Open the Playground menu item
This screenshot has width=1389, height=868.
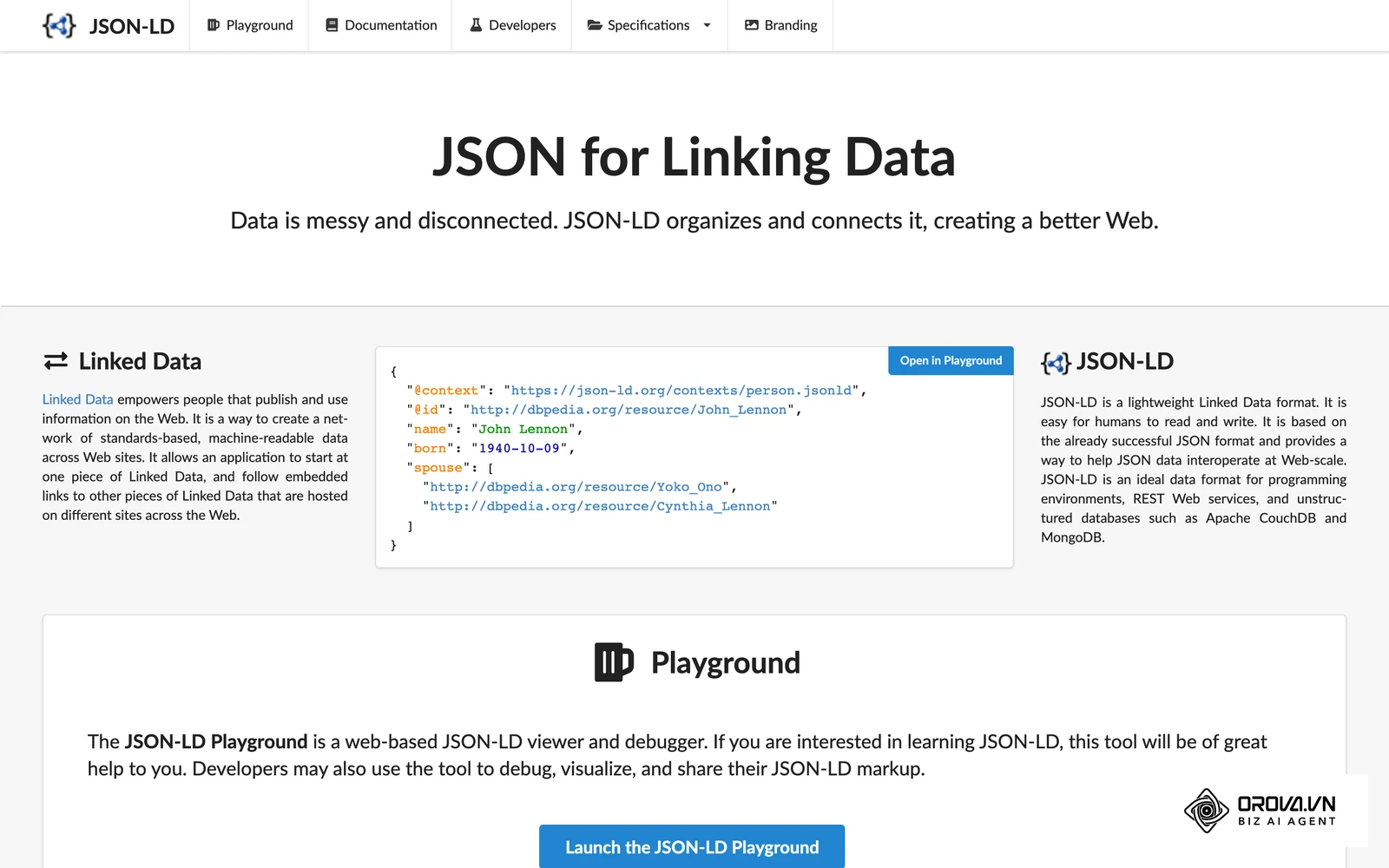(250, 25)
